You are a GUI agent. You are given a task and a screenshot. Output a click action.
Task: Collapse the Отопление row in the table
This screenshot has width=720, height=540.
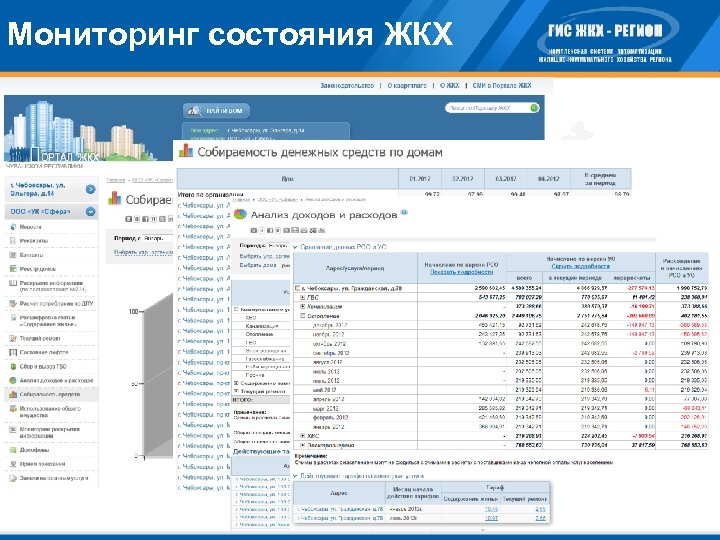click(303, 316)
